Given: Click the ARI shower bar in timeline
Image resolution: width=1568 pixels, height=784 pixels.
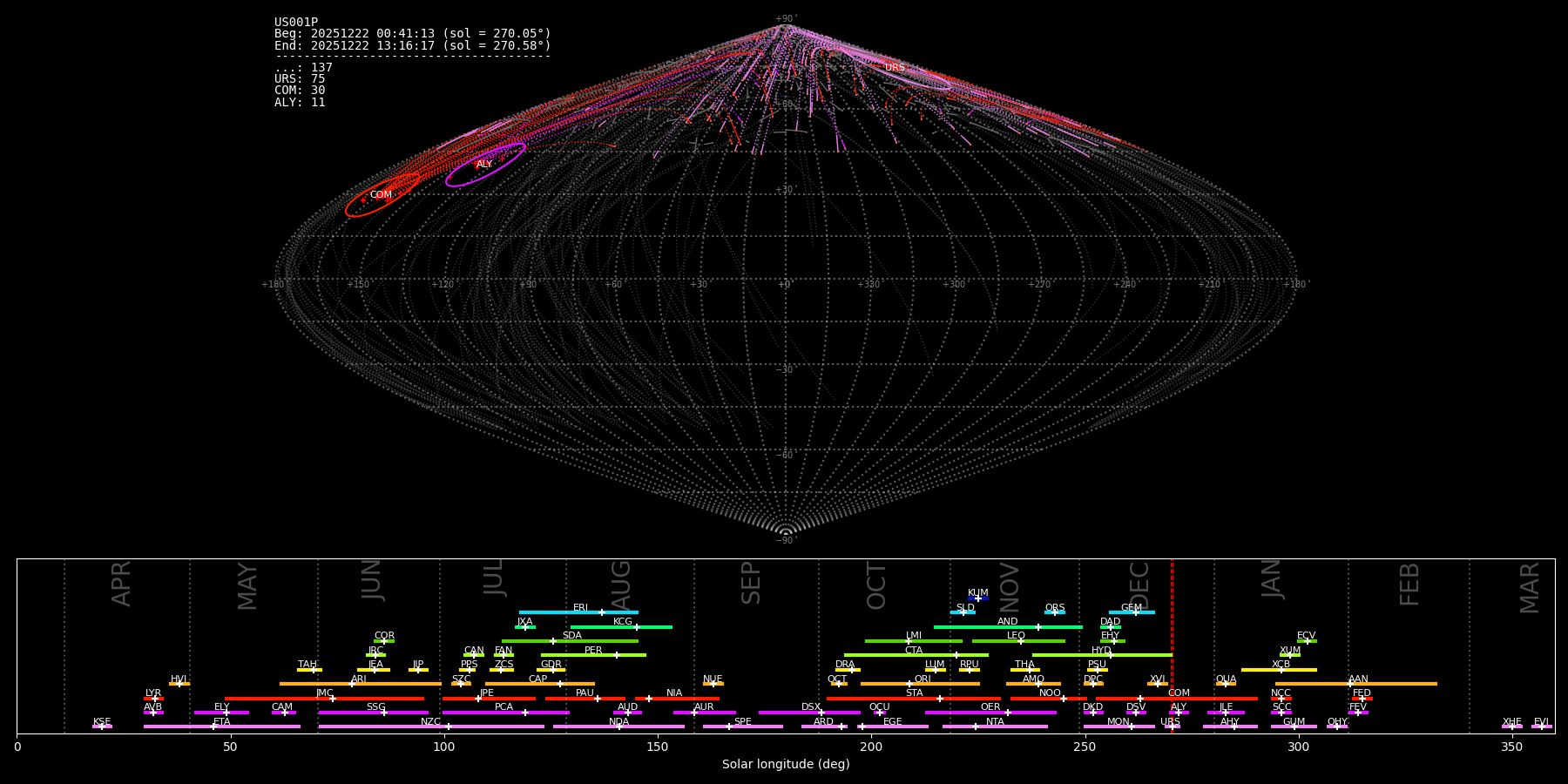Looking at the screenshot, I should tap(361, 684).
